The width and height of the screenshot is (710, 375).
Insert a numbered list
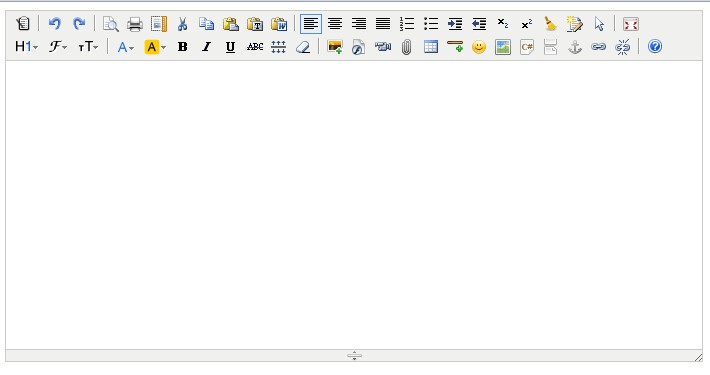pyautogui.click(x=407, y=24)
